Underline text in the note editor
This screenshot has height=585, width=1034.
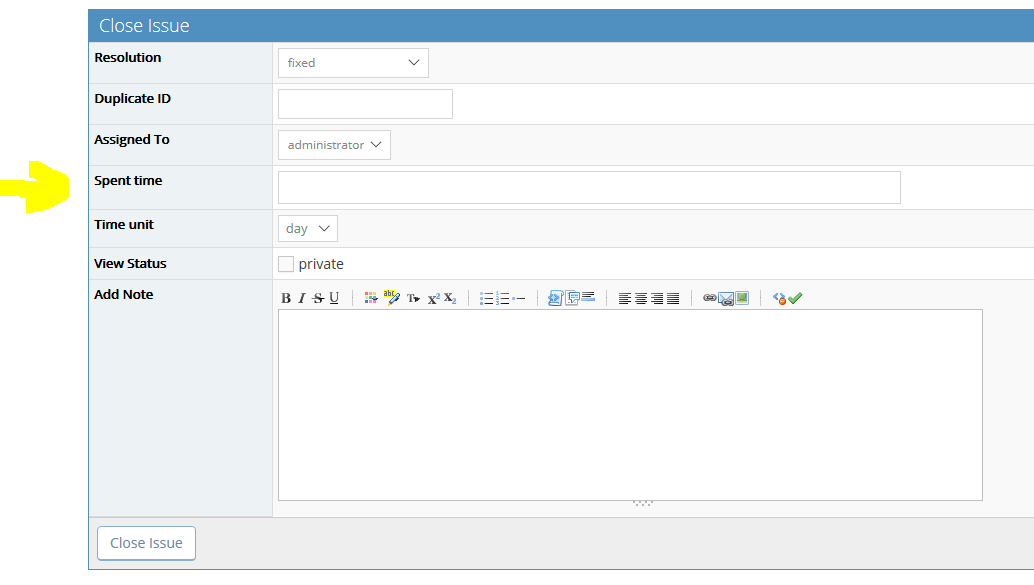tap(334, 298)
